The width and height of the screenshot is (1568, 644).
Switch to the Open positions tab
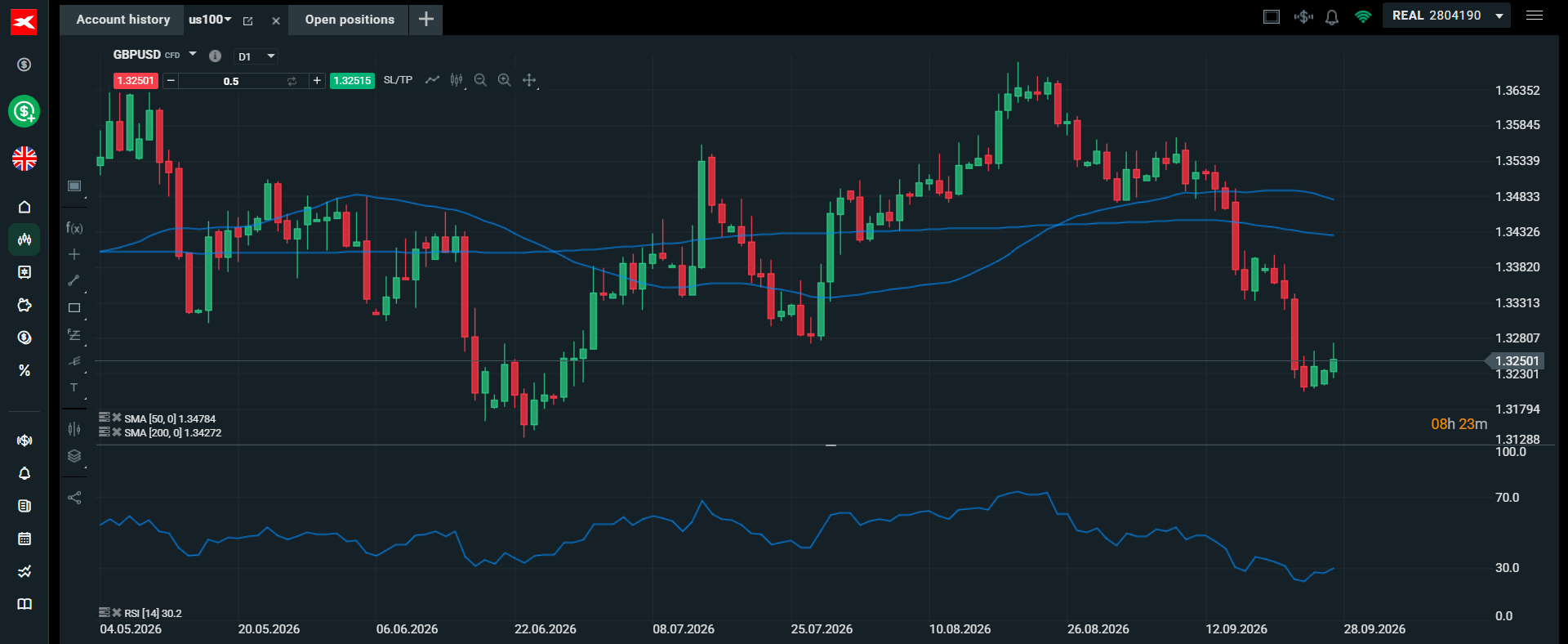[350, 20]
